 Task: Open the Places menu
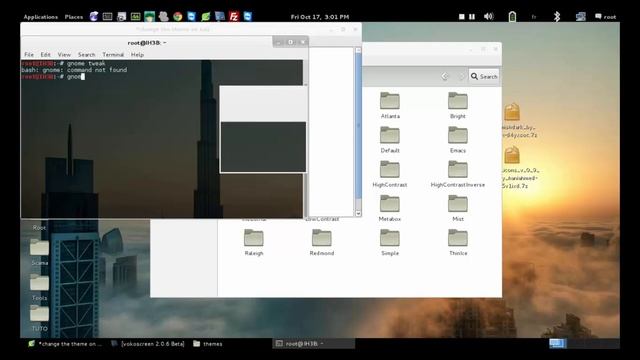coord(73,17)
